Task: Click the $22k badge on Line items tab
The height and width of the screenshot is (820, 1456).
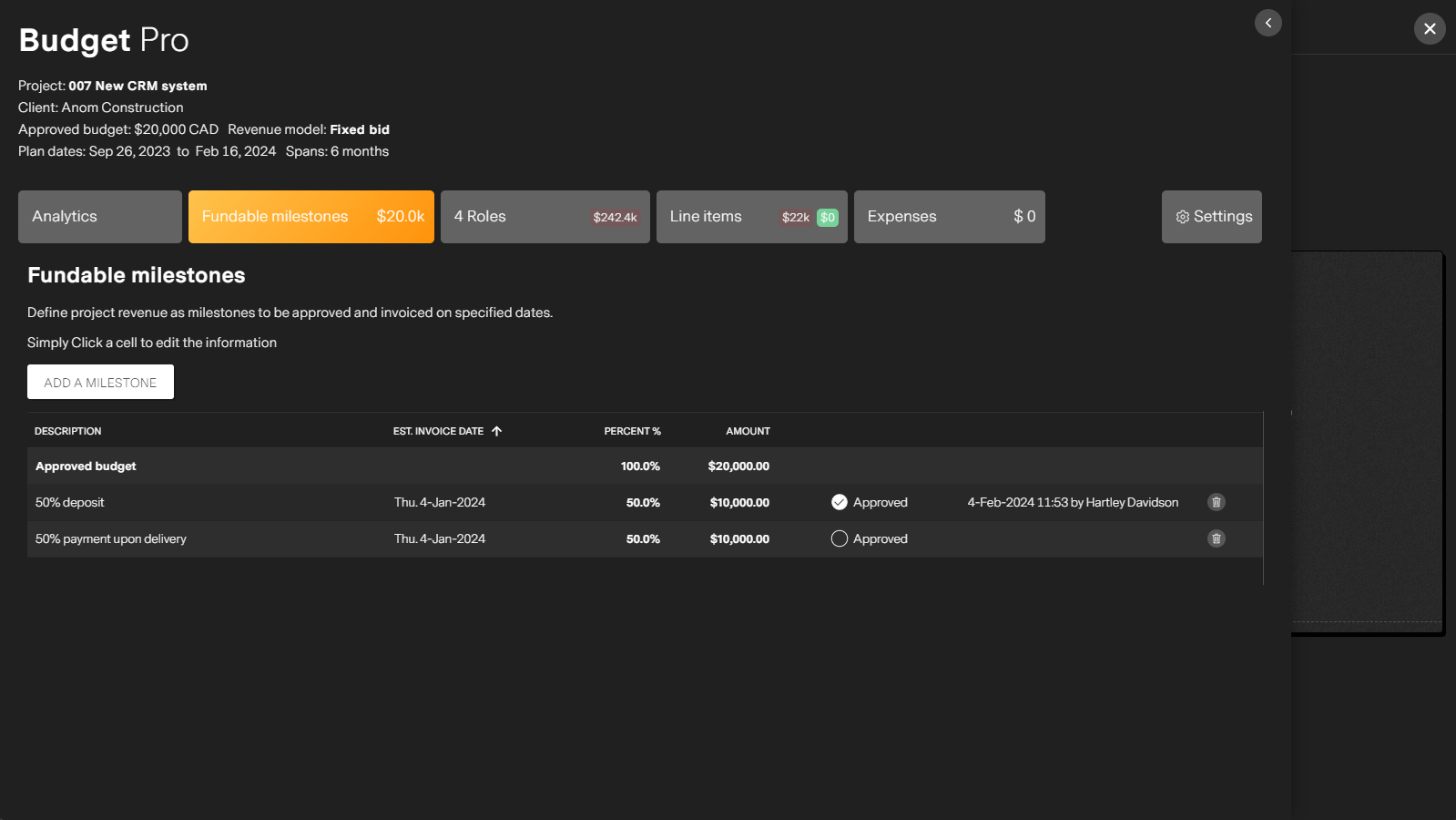Action: pyautogui.click(x=795, y=217)
